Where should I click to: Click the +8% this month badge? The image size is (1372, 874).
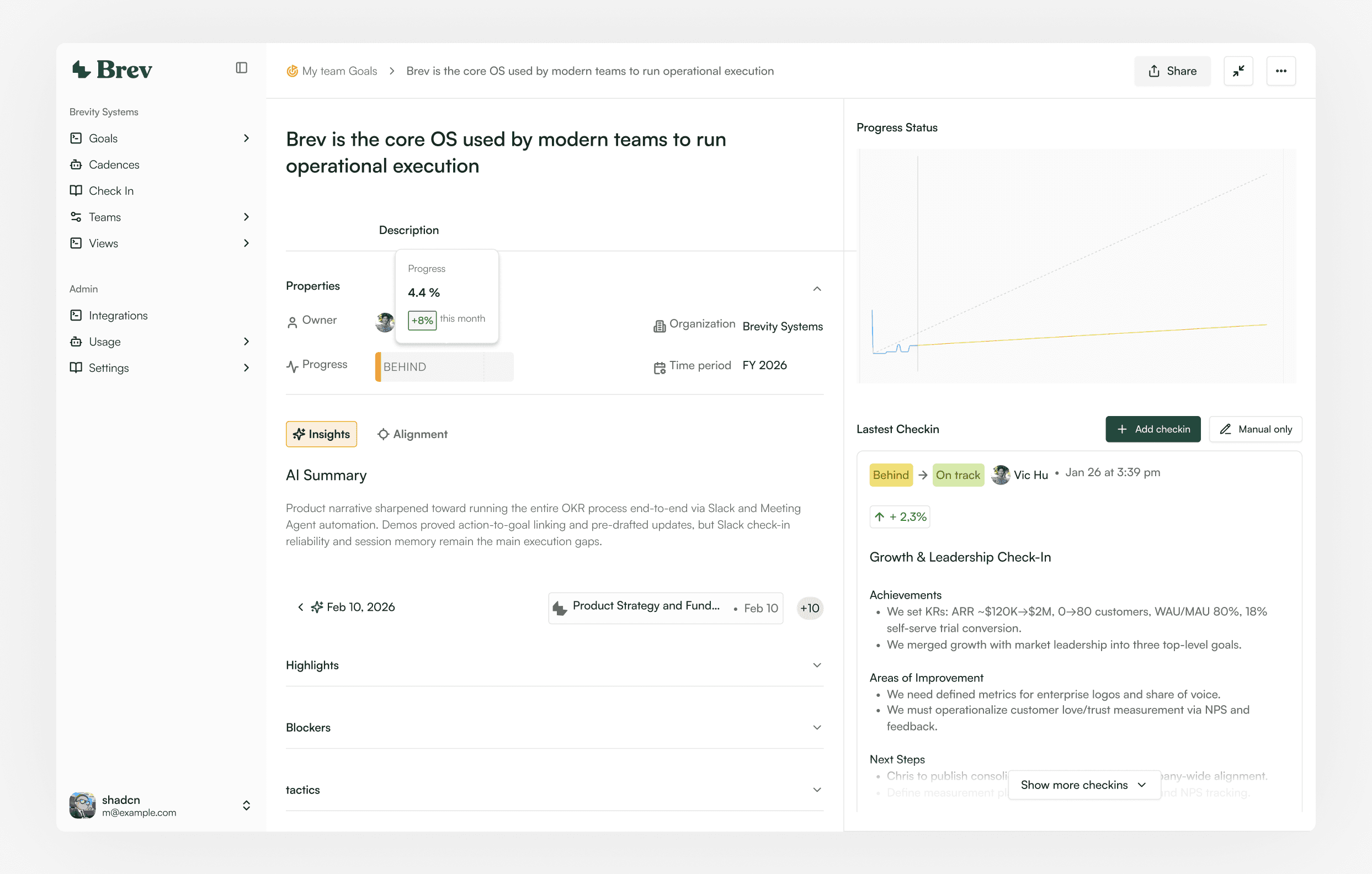point(422,320)
